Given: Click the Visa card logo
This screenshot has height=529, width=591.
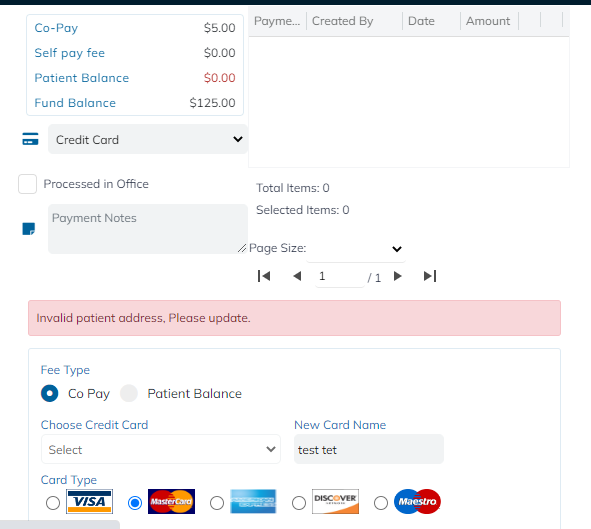Looking at the screenshot, I should [x=89, y=501].
